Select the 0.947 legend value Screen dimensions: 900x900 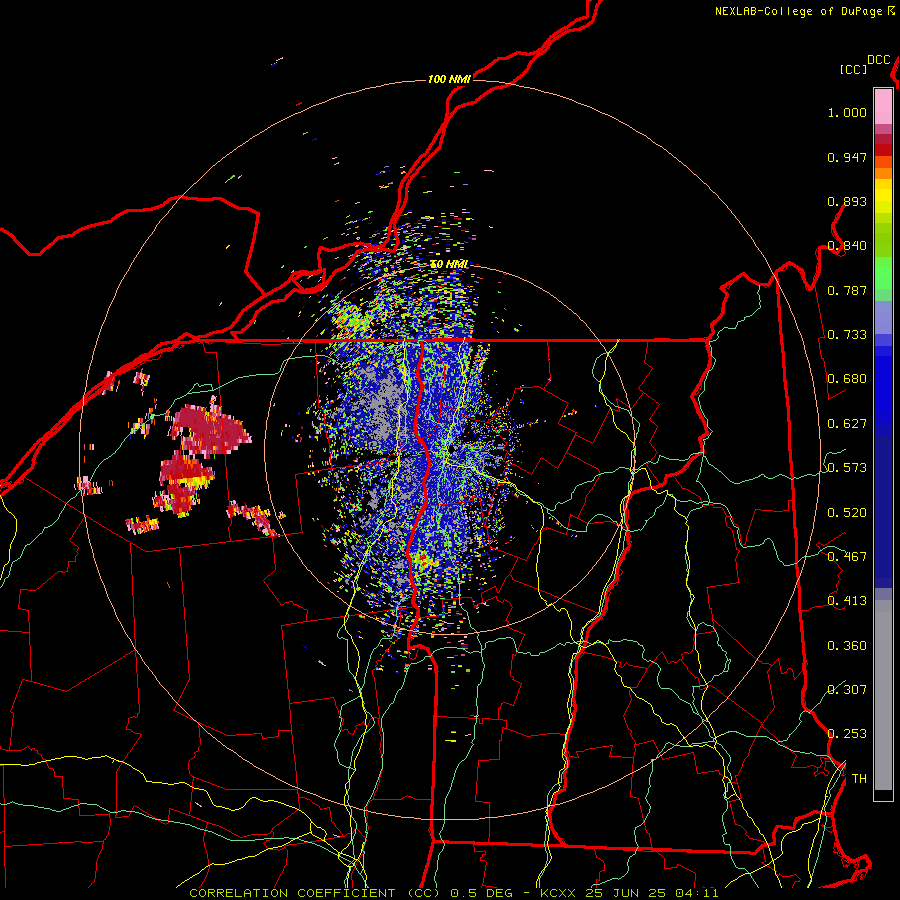(x=847, y=157)
